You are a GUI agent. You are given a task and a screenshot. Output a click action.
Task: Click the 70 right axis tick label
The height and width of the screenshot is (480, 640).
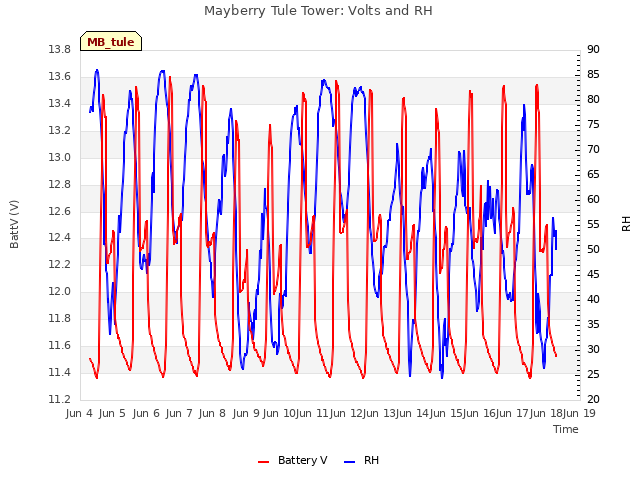pos(593,149)
